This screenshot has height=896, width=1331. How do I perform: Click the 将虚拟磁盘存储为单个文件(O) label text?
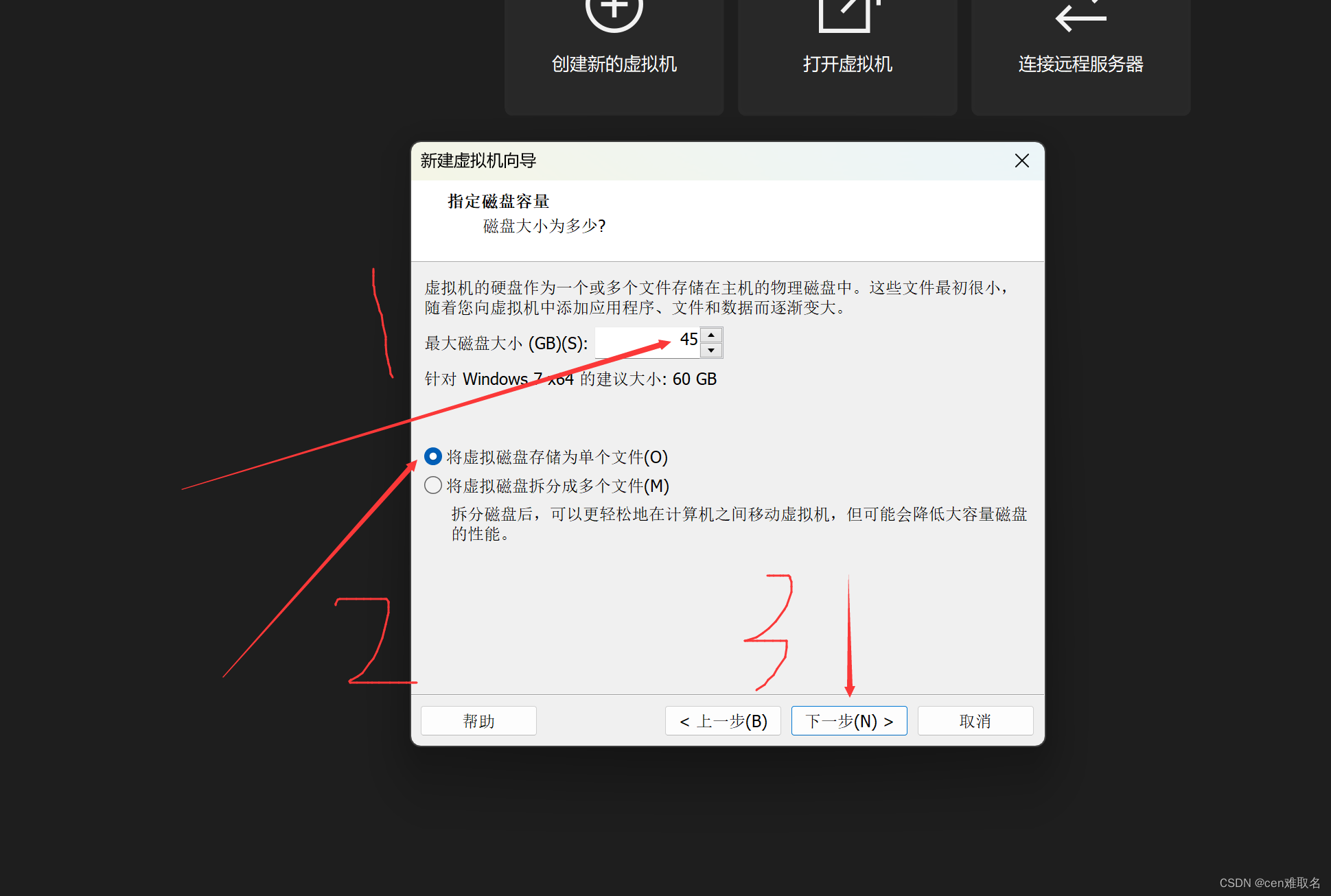click(557, 457)
